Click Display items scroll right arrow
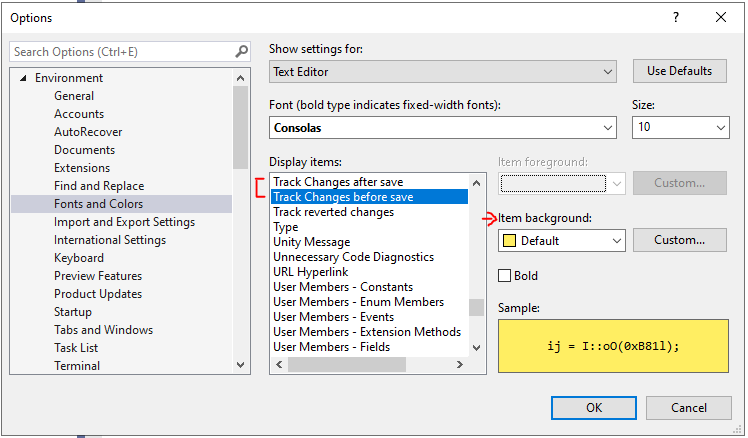The width and height of the screenshot is (748, 438). coord(459,365)
